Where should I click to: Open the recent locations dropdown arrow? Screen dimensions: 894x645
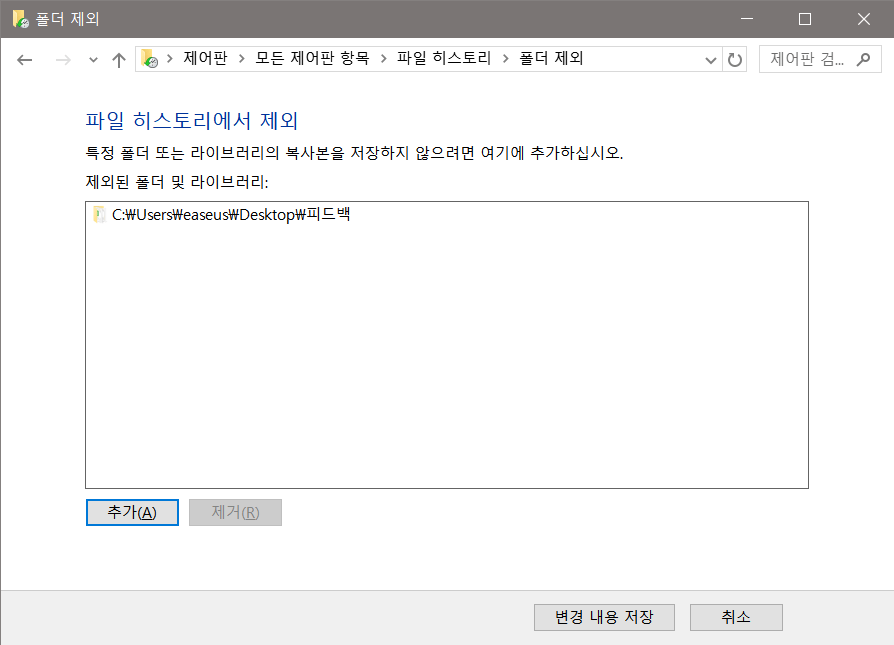[x=92, y=59]
